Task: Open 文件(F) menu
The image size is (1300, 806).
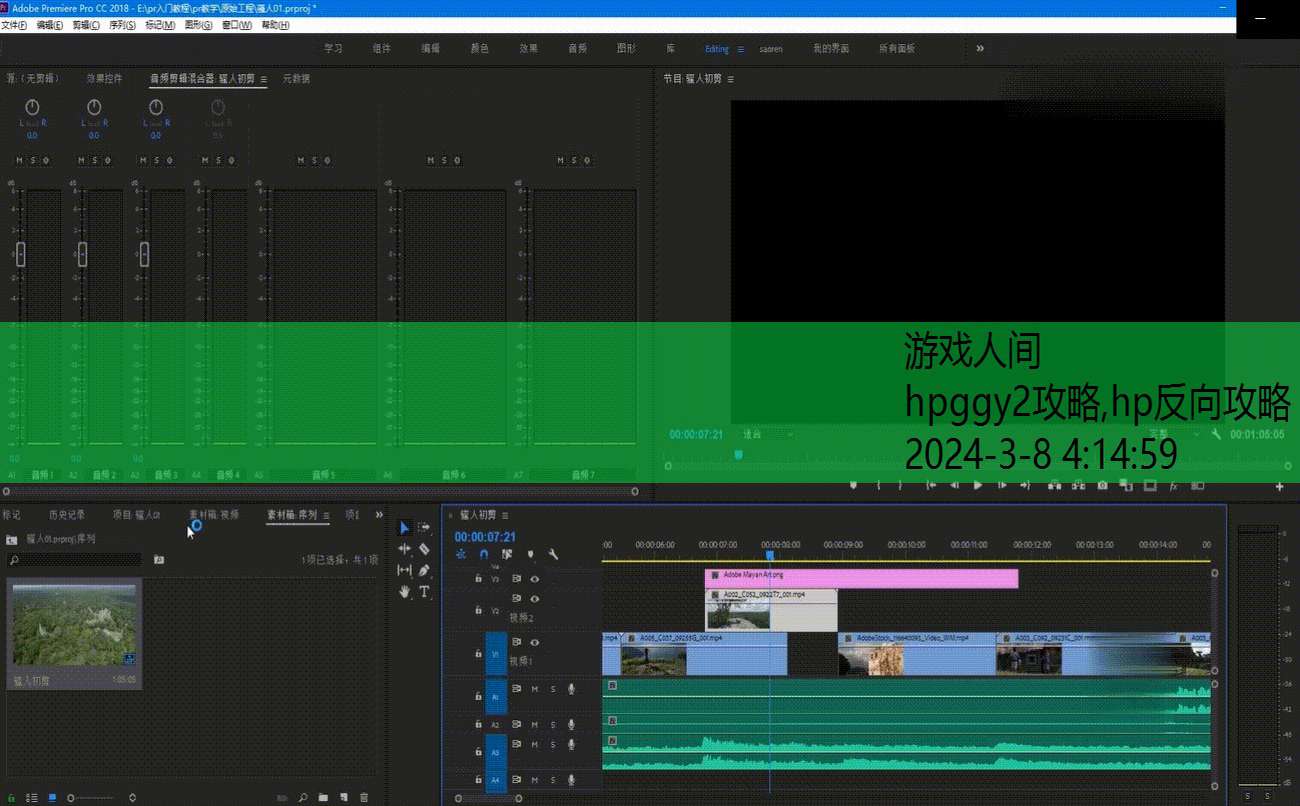Action: click(14, 25)
